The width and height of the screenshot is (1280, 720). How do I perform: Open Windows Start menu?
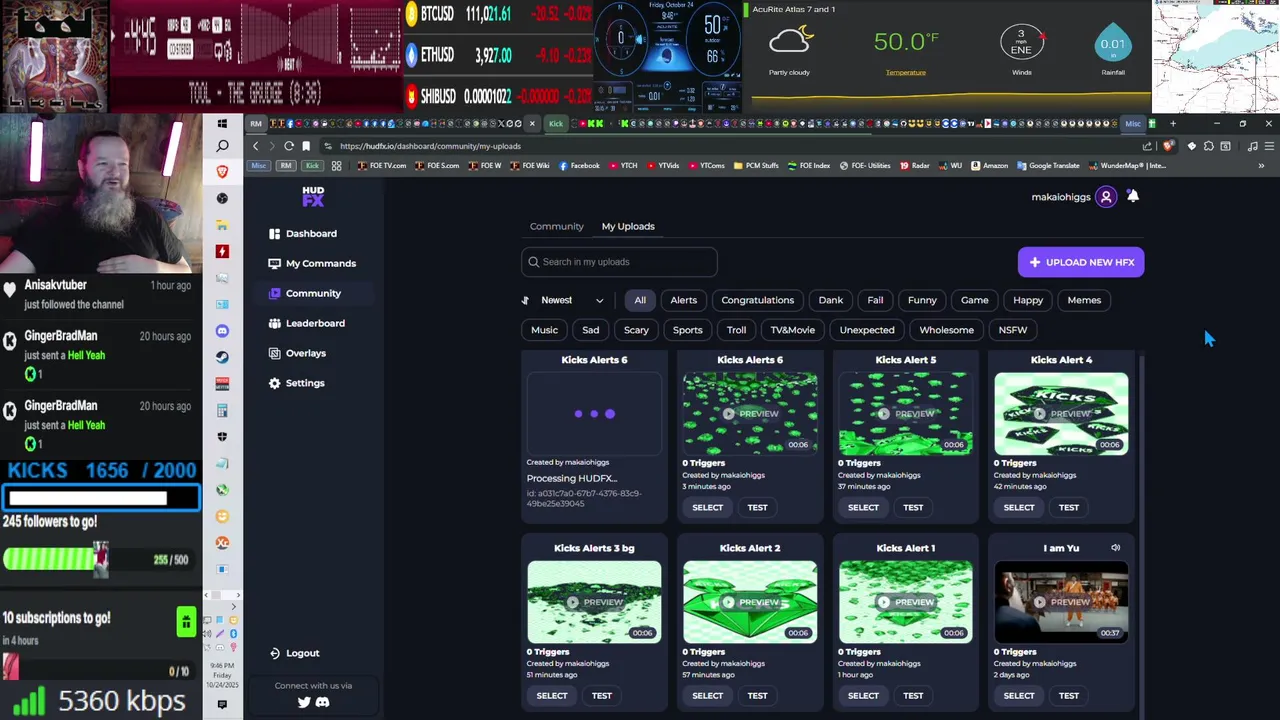(x=222, y=124)
